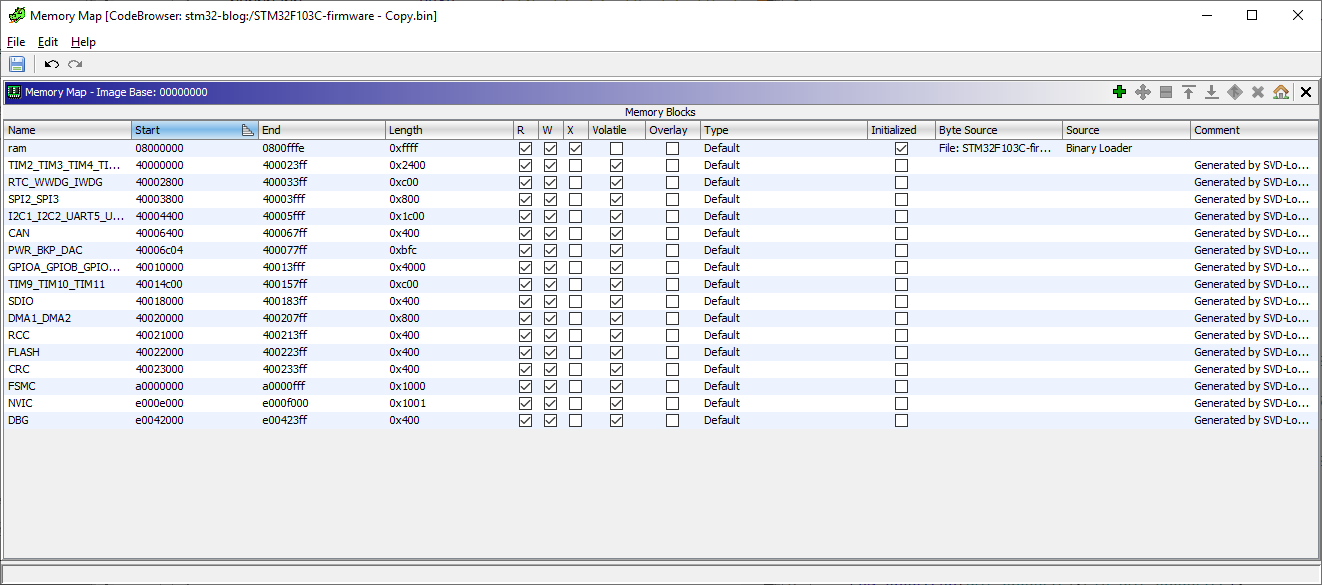This screenshot has width=1322, height=585.
Task: Select the TIM2_TIM3_TIM4 block name
Action: coord(68,165)
